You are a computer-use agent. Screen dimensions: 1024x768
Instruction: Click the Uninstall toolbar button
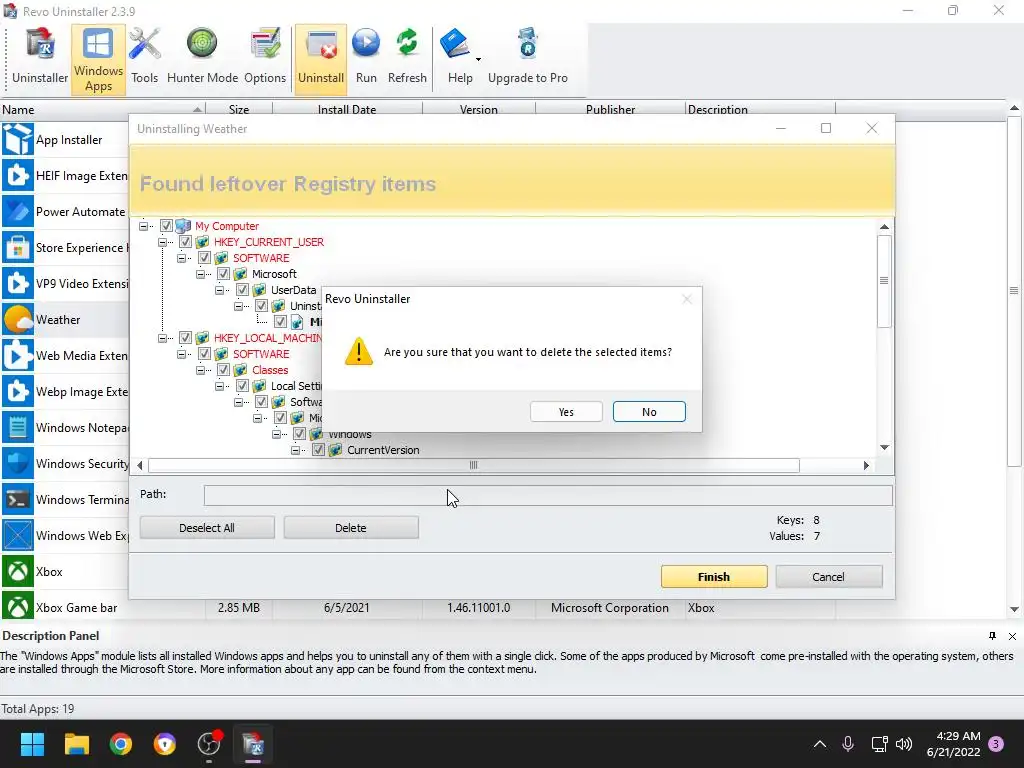click(x=321, y=59)
